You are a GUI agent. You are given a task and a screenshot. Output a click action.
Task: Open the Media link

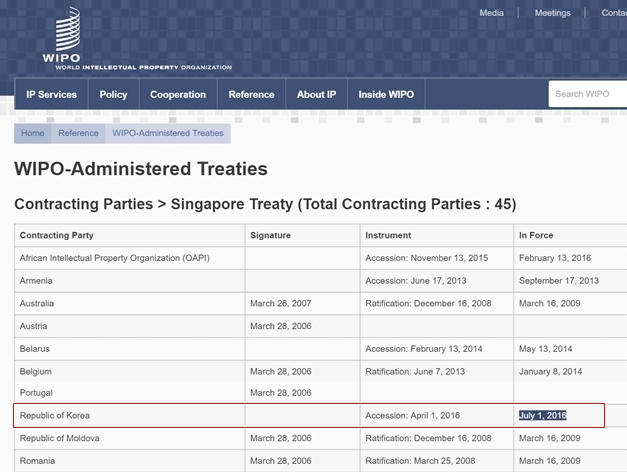click(491, 13)
